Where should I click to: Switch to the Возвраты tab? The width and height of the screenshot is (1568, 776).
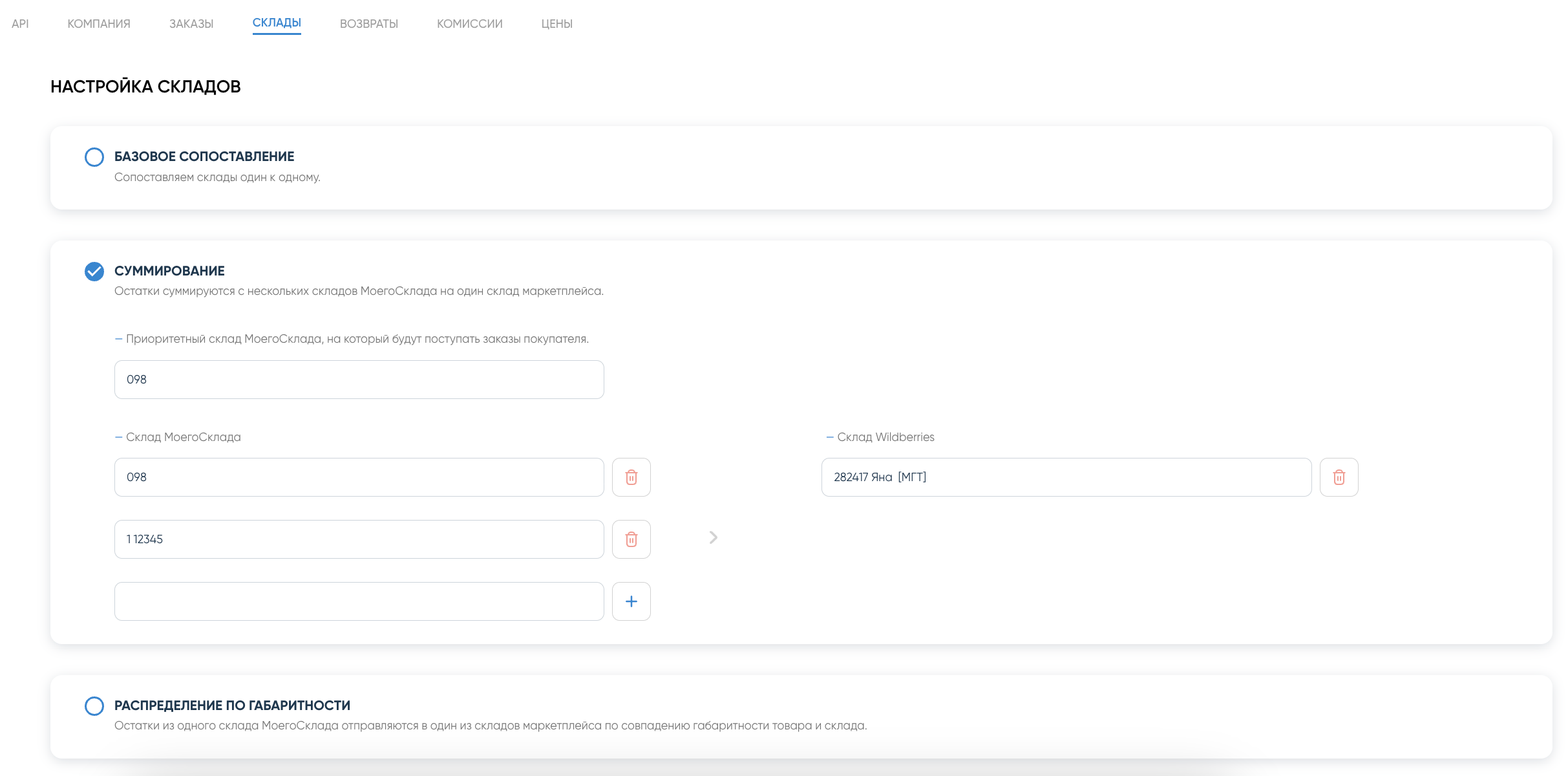tap(368, 24)
